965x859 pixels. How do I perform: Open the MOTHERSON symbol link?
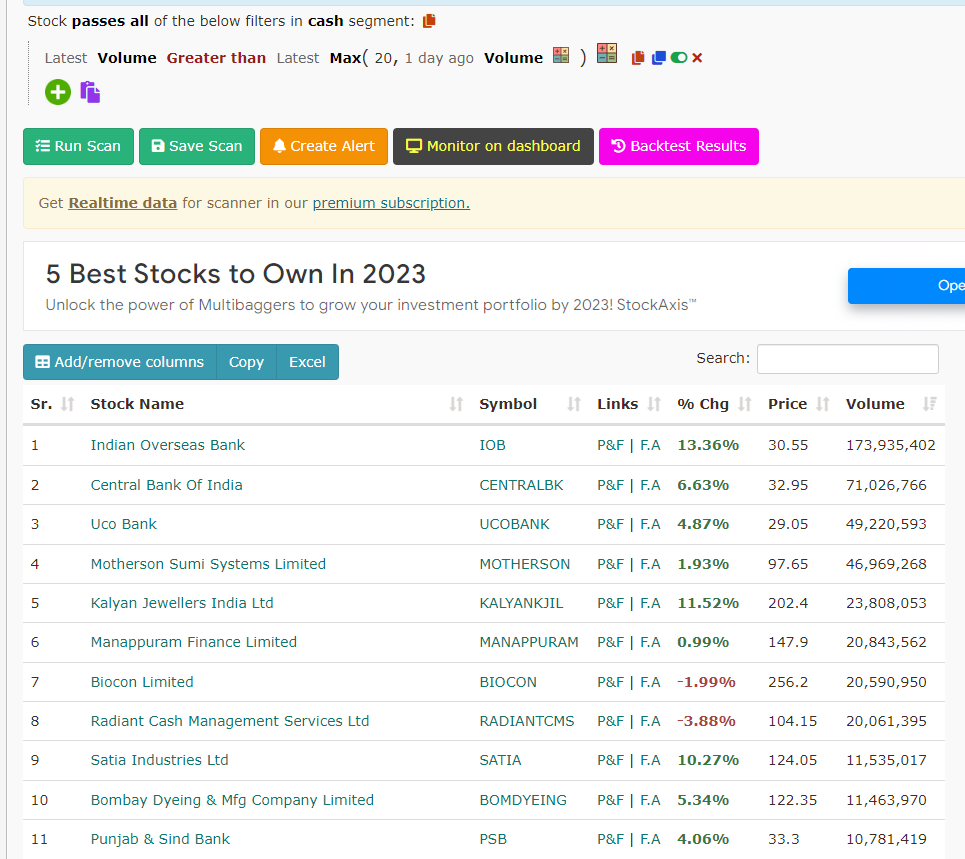[524, 564]
